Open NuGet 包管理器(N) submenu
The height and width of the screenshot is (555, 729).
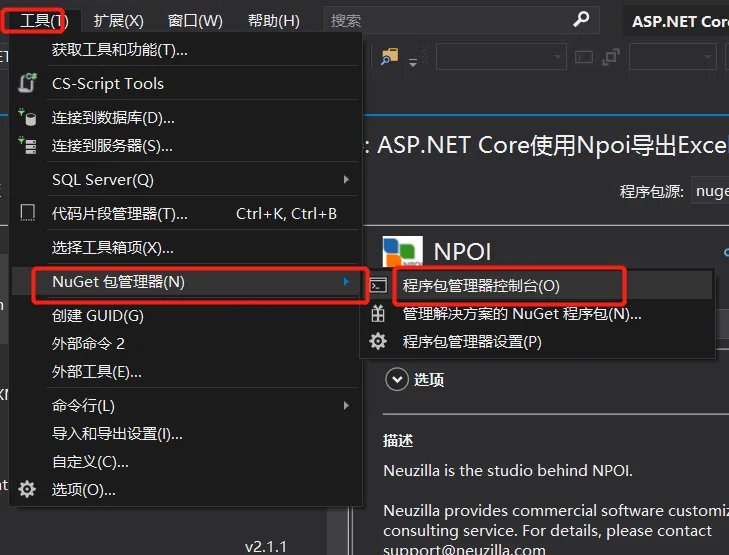point(186,282)
